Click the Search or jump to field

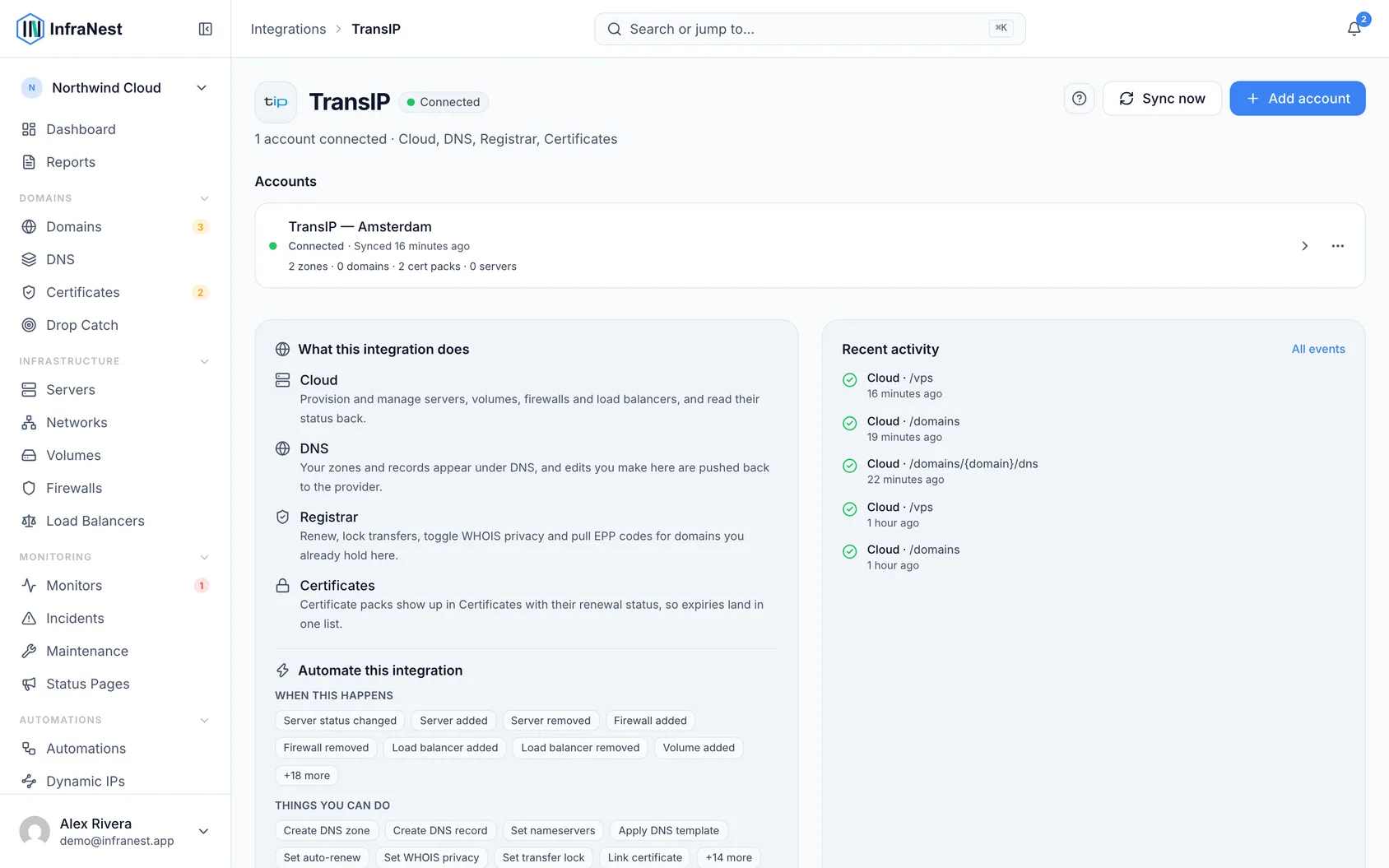coord(810,29)
